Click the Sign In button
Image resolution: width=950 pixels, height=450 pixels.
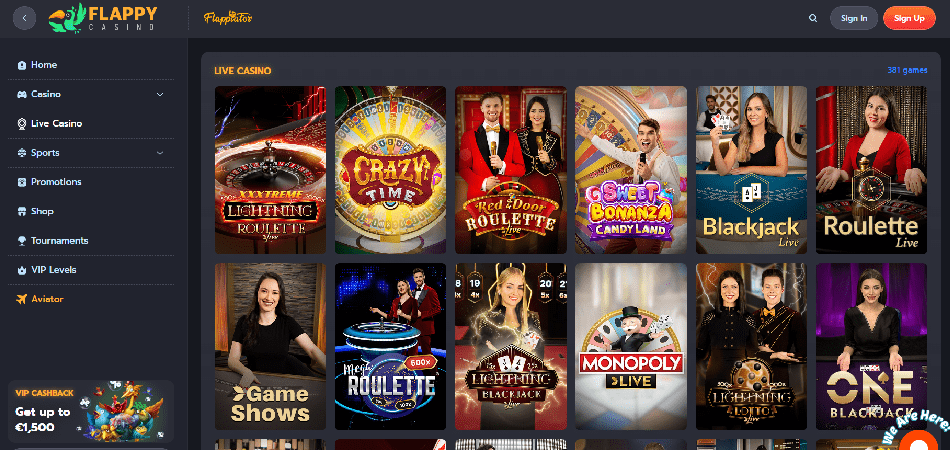point(854,18)
